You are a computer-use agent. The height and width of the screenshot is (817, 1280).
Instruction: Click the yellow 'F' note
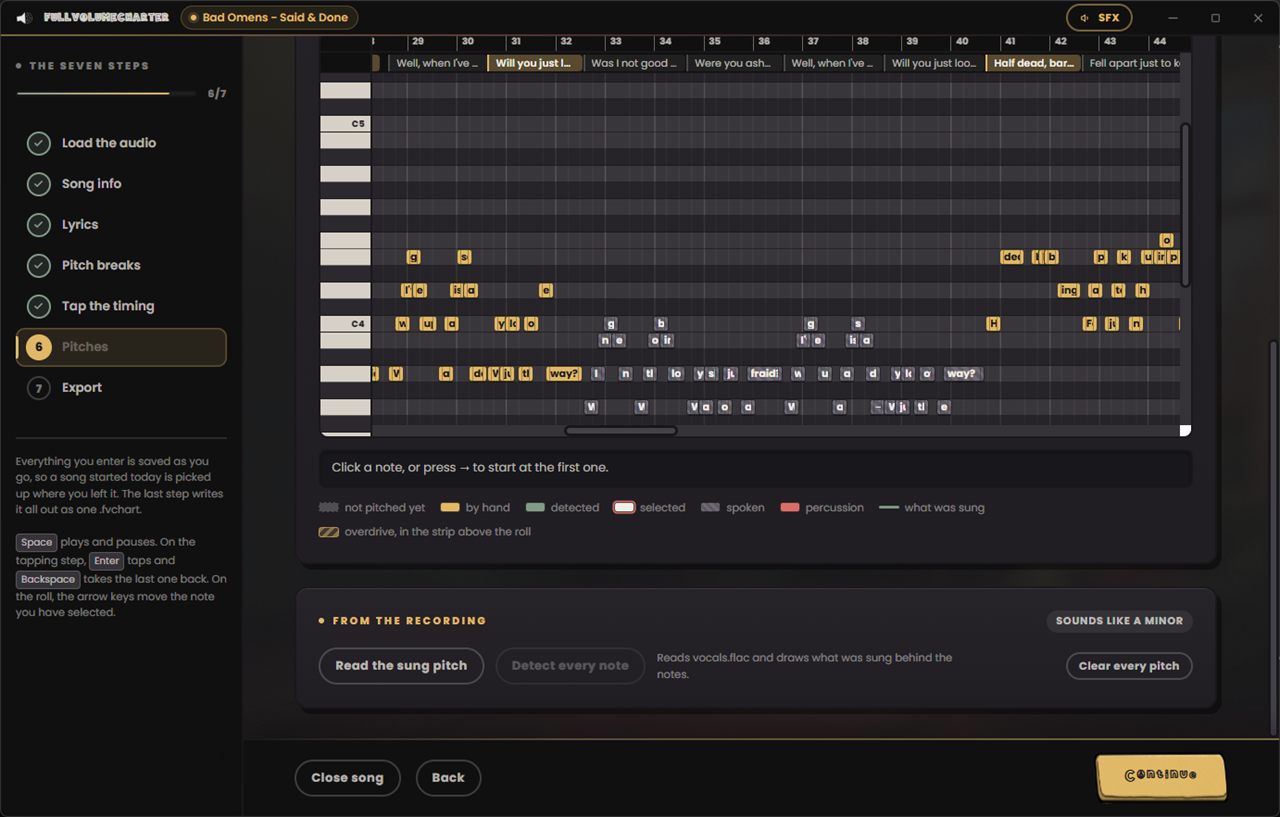(x=1090, y=324)
